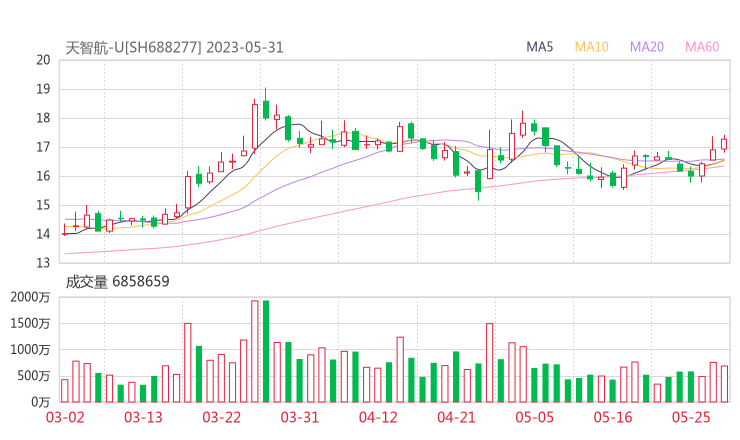Screen dimensions: 740x440
Task: Click the 03-31 date label
Action: [x=300, y=417]
